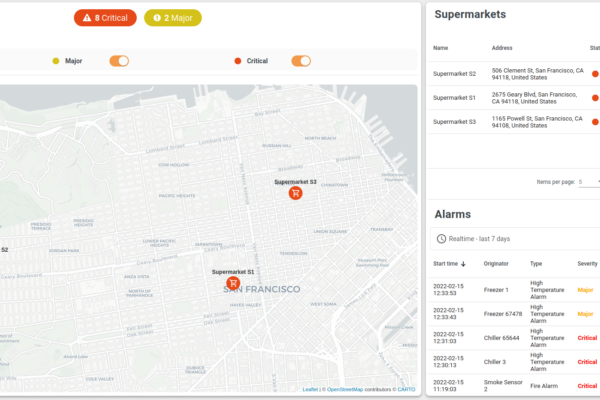Sort supermarkets by Name column header
Image resolution: width=600 pixels, height=400 pixels.
441,47
